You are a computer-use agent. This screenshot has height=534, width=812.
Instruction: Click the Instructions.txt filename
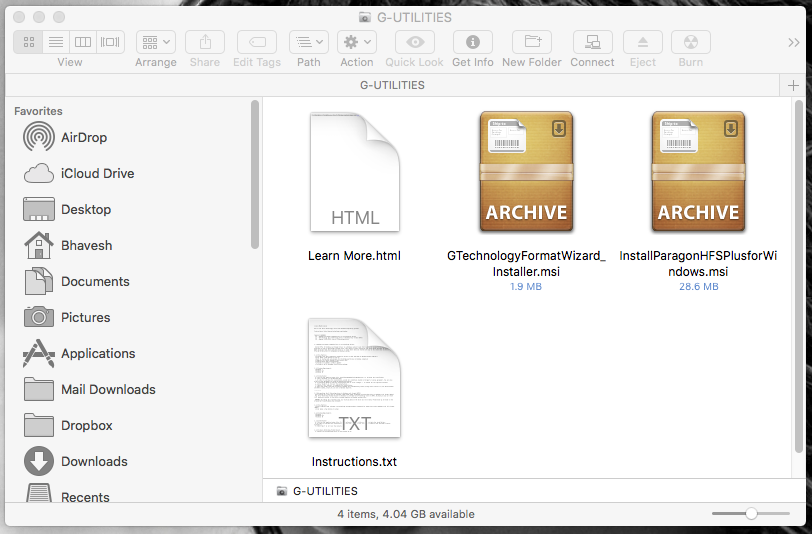click(x=354, y=461)
